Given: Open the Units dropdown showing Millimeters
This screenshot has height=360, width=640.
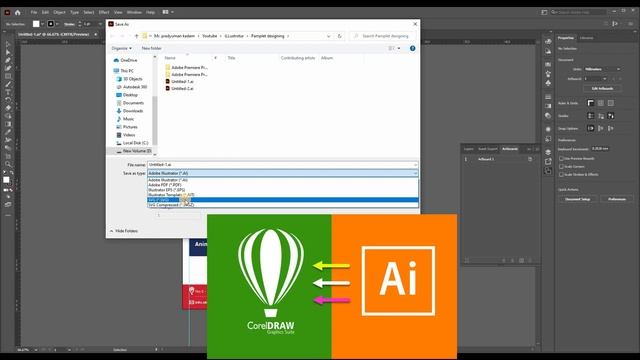Looking at the screenshot, I should coord(602,69).
